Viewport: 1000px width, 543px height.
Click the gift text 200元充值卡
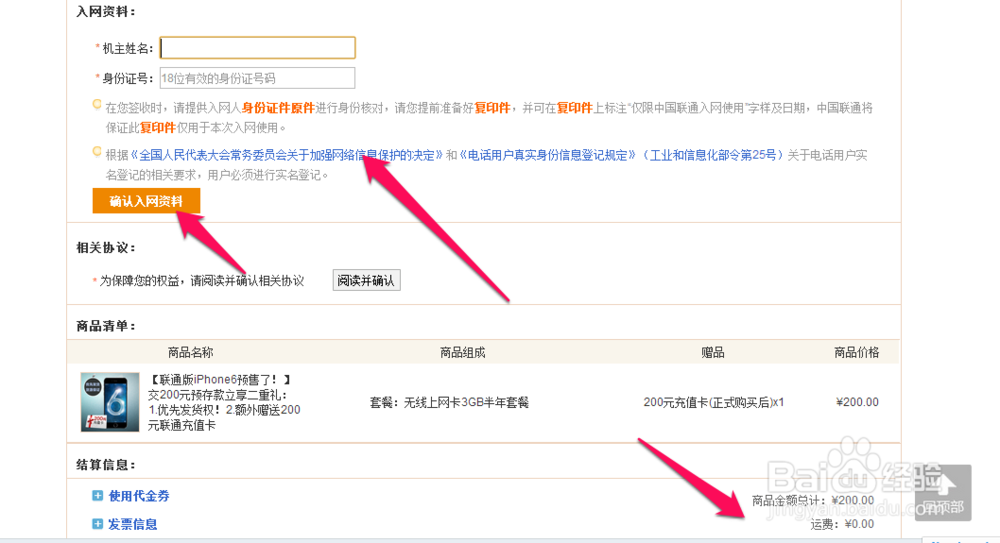click(x=714, y=403)
